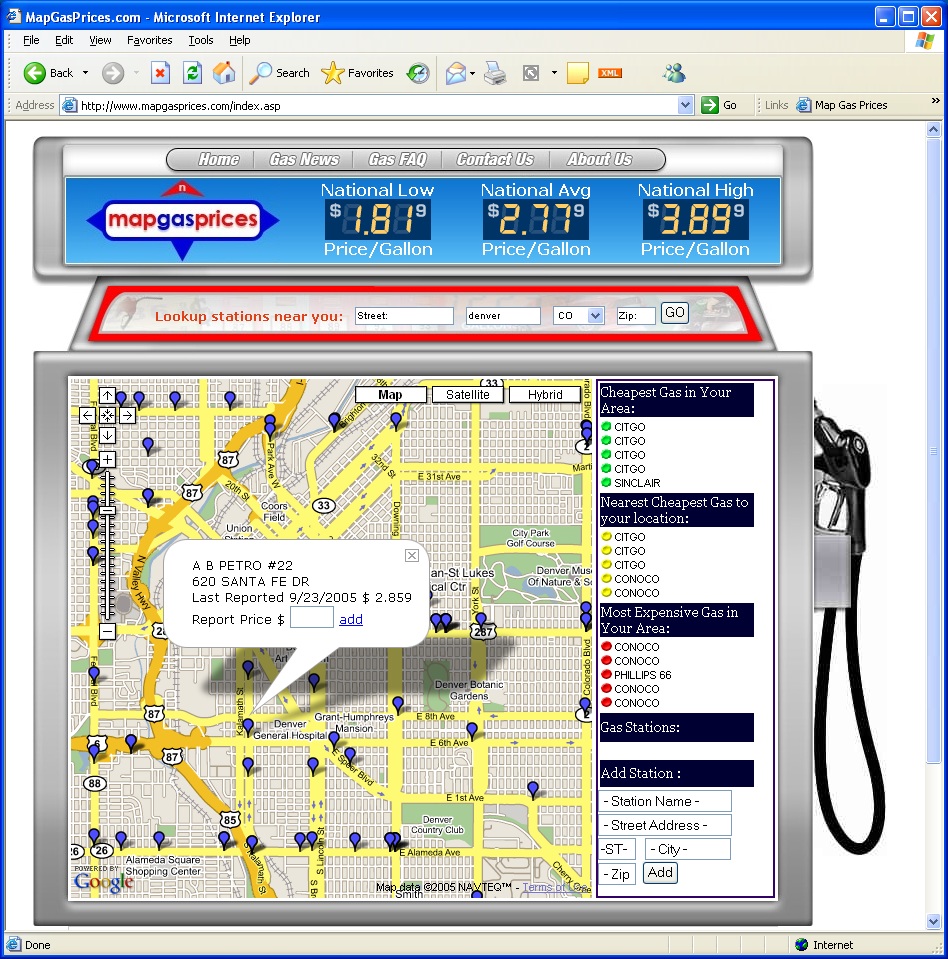Pan map up with the up arrow
The image size is (948, 959).
[x=108, y=396]
